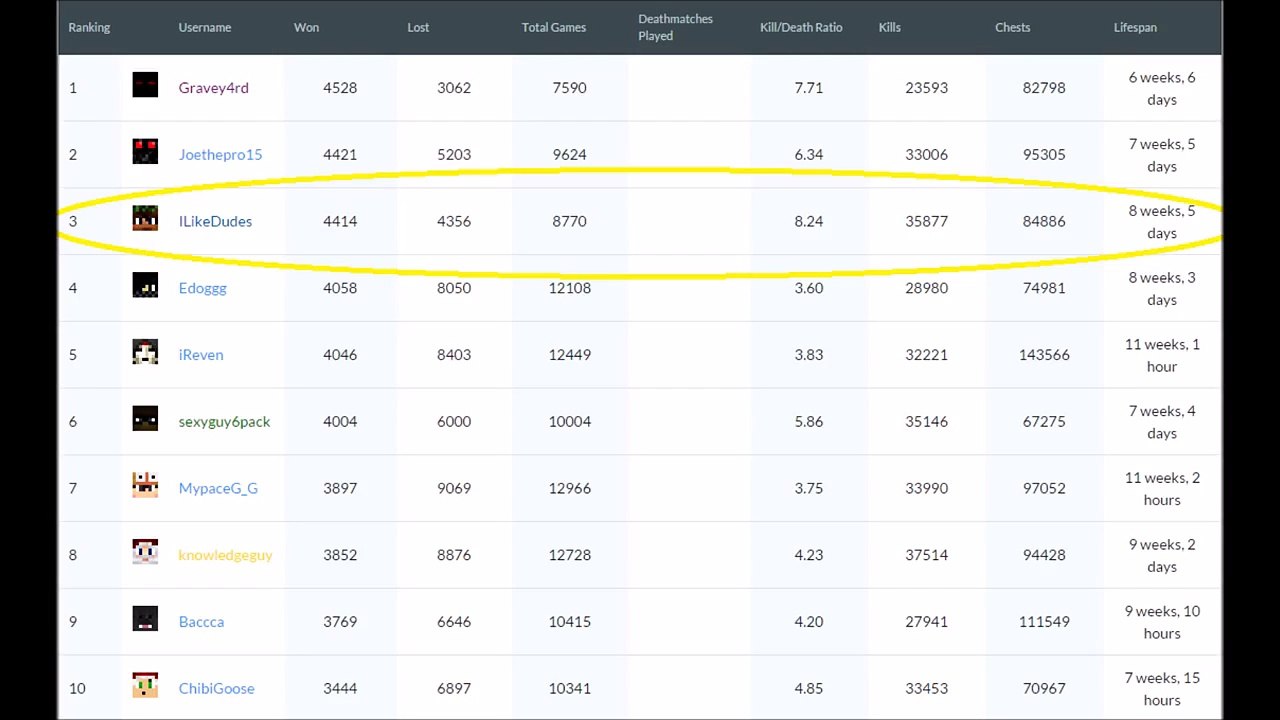Click sexyguy6pack's avatar head icon

(x=145, y=418)
